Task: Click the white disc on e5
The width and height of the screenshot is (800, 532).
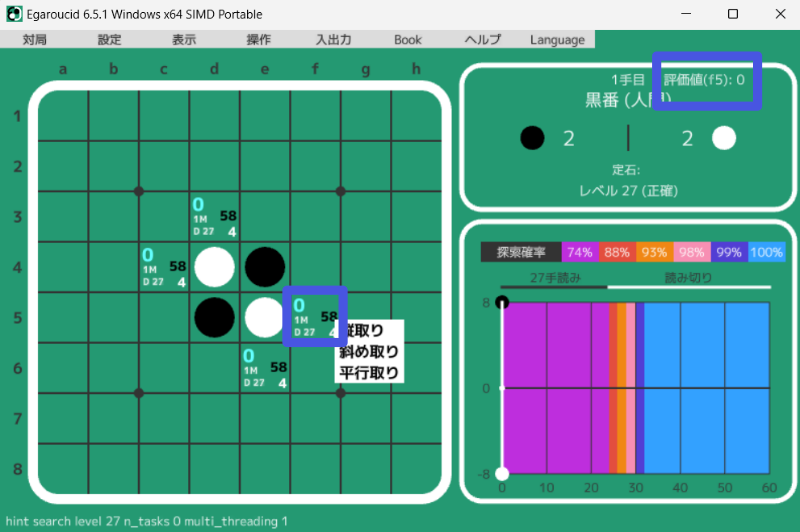Action: click(x=265, y=317)
